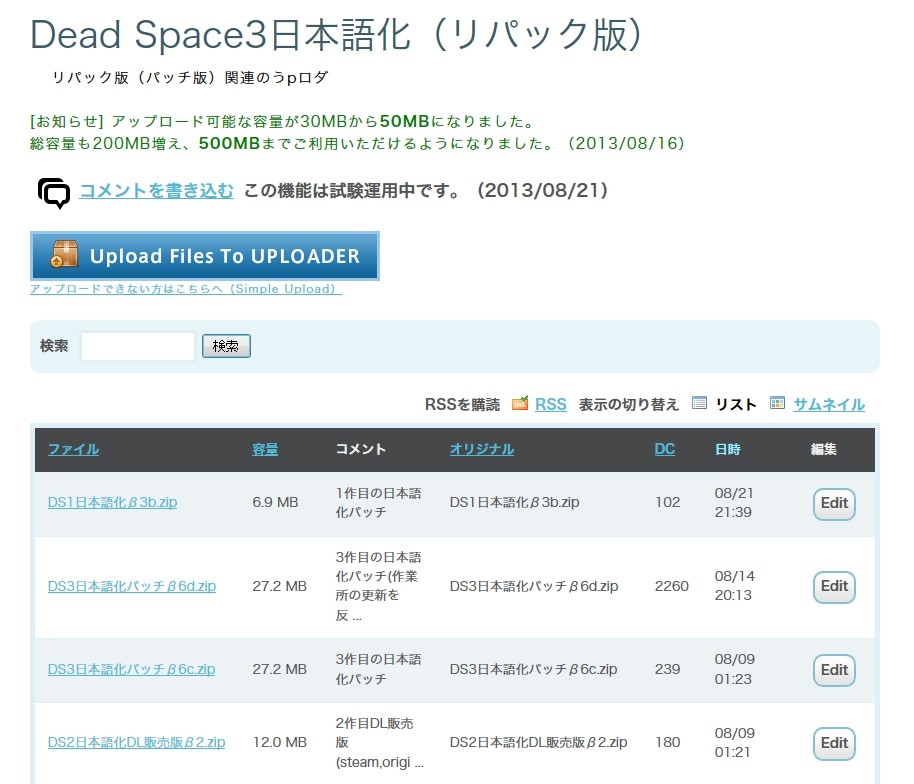Image resolution: width=914 pixels, height=784 pixels.
Task: Sort the table by 容量 column
Action: [x=265, y=449]
